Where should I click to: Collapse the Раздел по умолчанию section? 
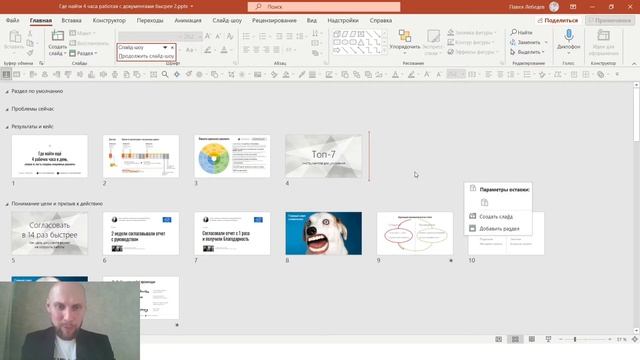pyautogui.click(x=7, y=92)
